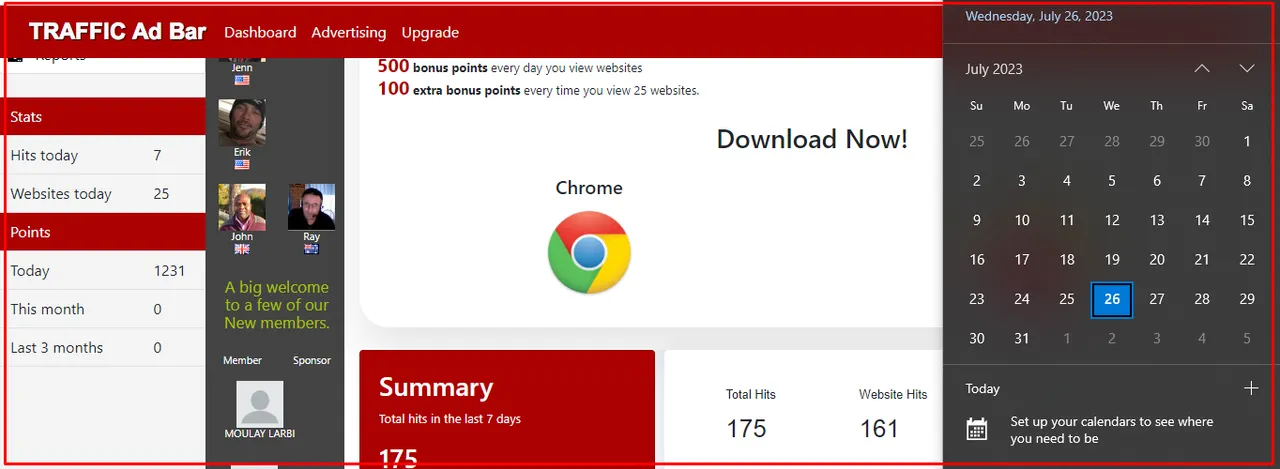Viewport: 1280px width, 469px height.
Task: Click Erik's member photo
Action: point(242,122)
